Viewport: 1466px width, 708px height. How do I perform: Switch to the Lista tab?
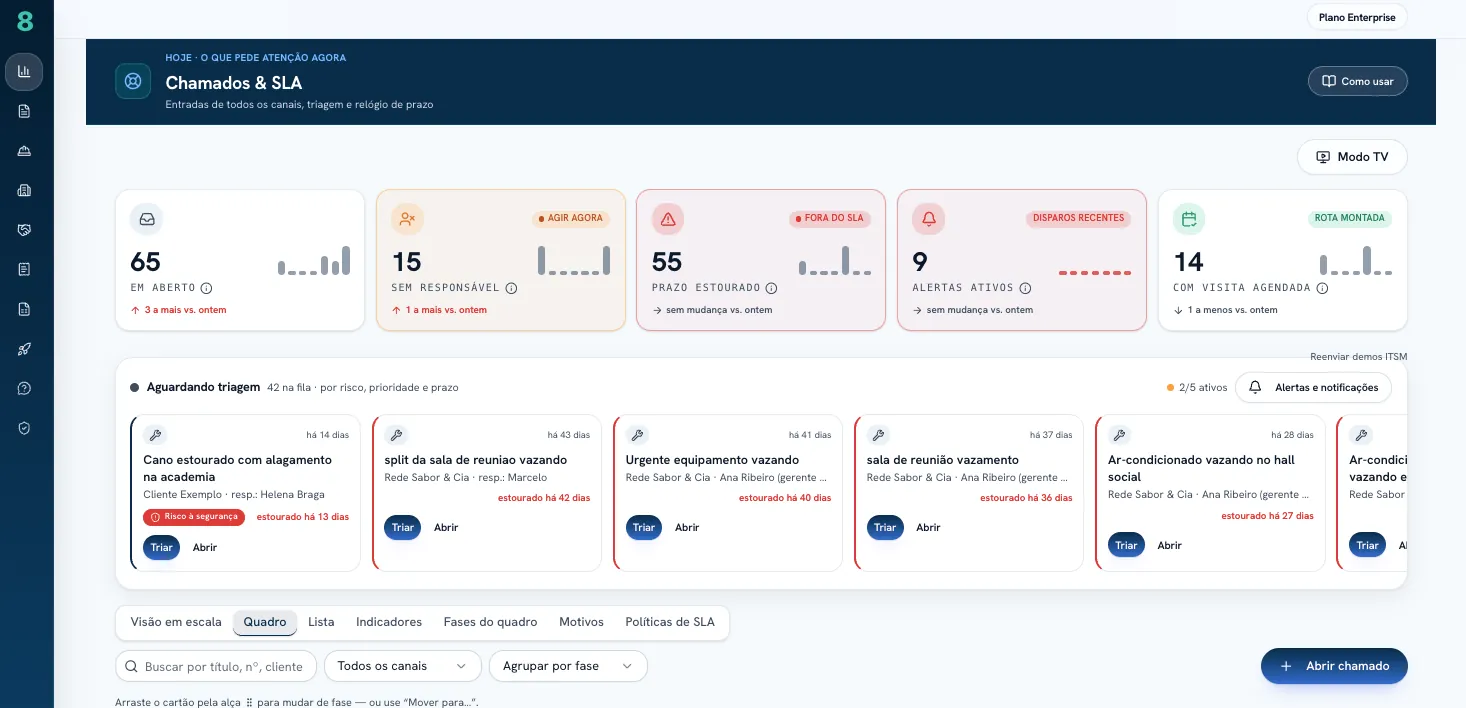pos(321,622)
